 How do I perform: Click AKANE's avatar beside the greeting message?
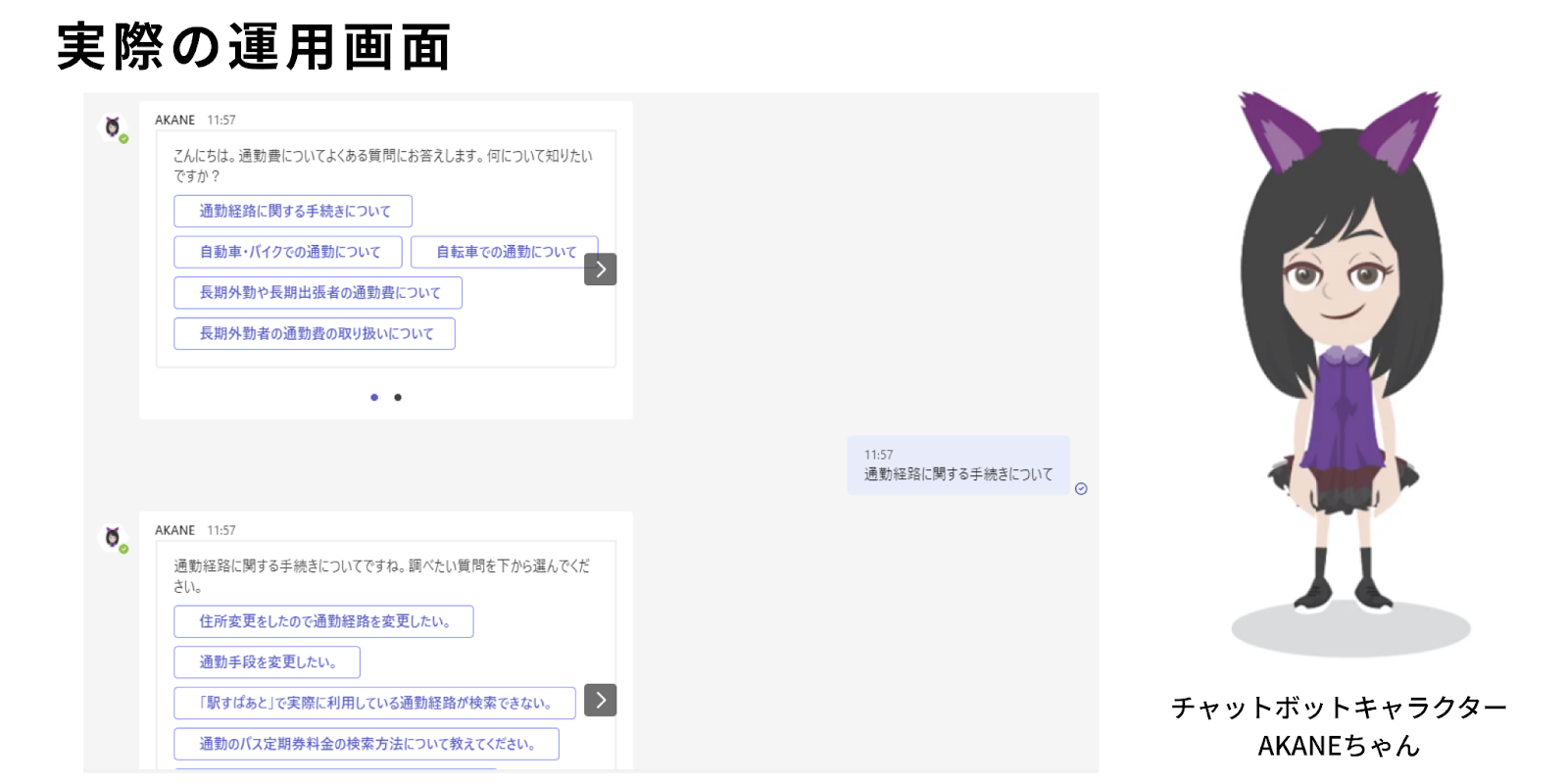click(x=114, y=127)
